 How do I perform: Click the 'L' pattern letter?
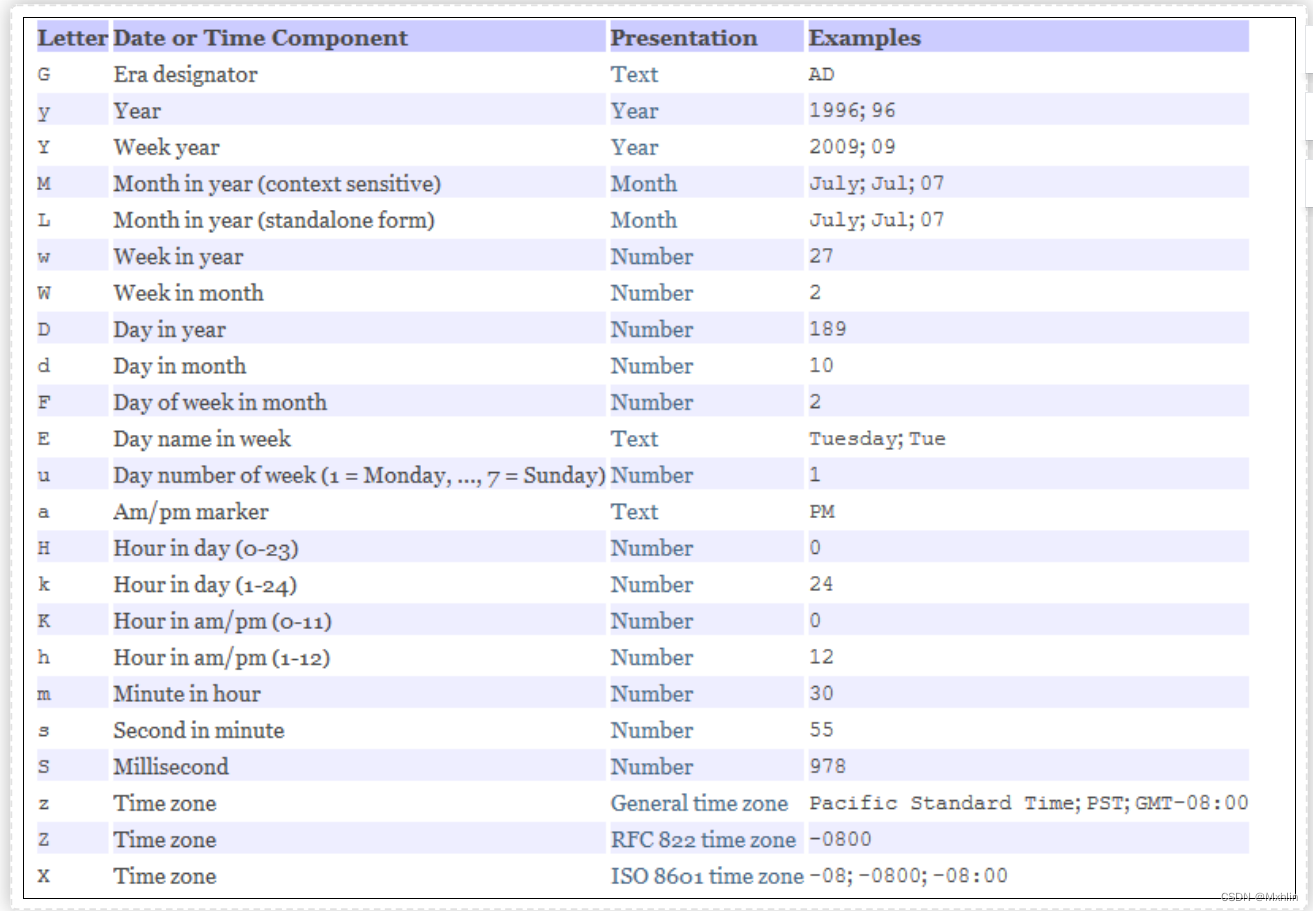44,221
